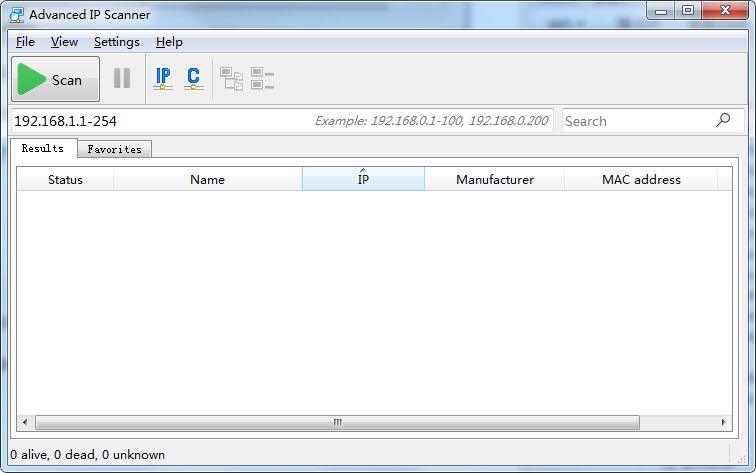Click the Collapse all list icon
This screenshot has height=473, width=756.
[x=262, y=79]
